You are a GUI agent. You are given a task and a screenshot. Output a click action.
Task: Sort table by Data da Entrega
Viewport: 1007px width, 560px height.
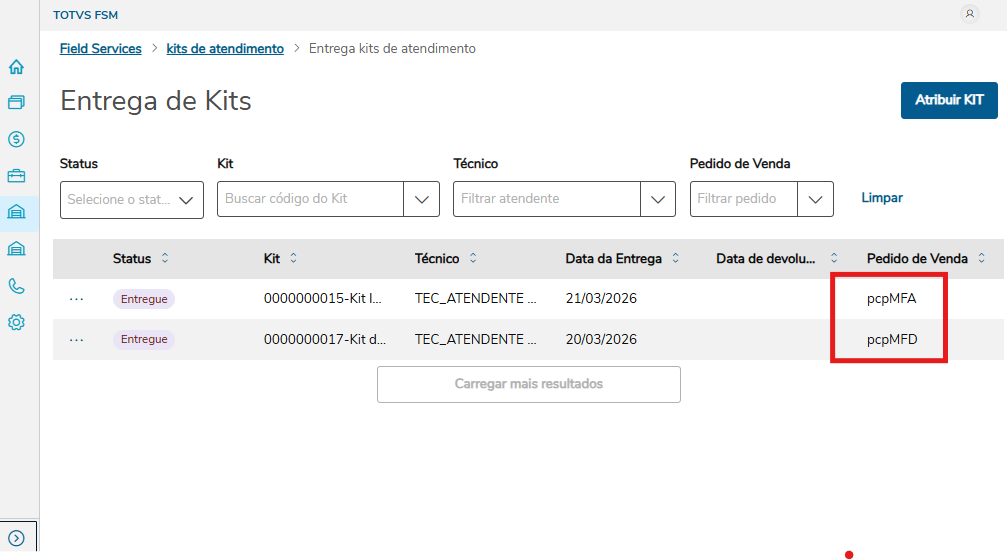[x=675, y=258]
